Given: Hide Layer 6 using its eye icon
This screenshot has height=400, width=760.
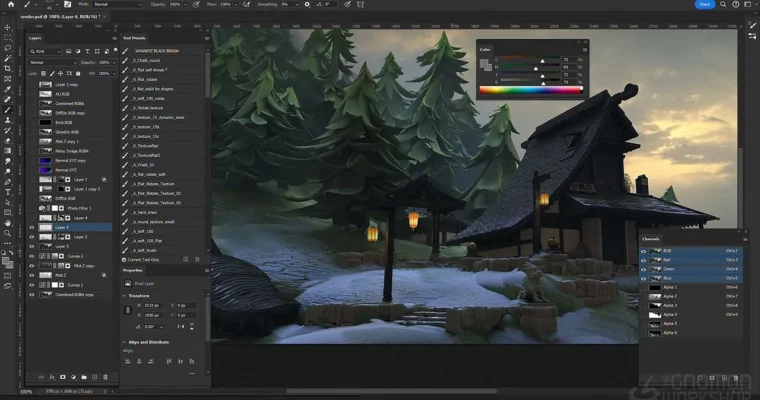Looking at the screenshot, I should (x=32, y=227).
